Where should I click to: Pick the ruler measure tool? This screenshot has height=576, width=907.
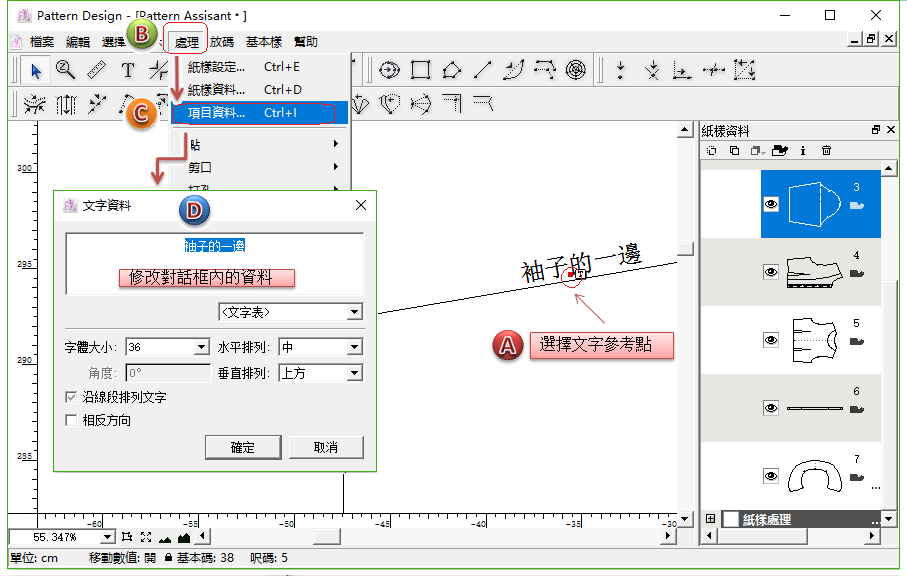(96, 70)
